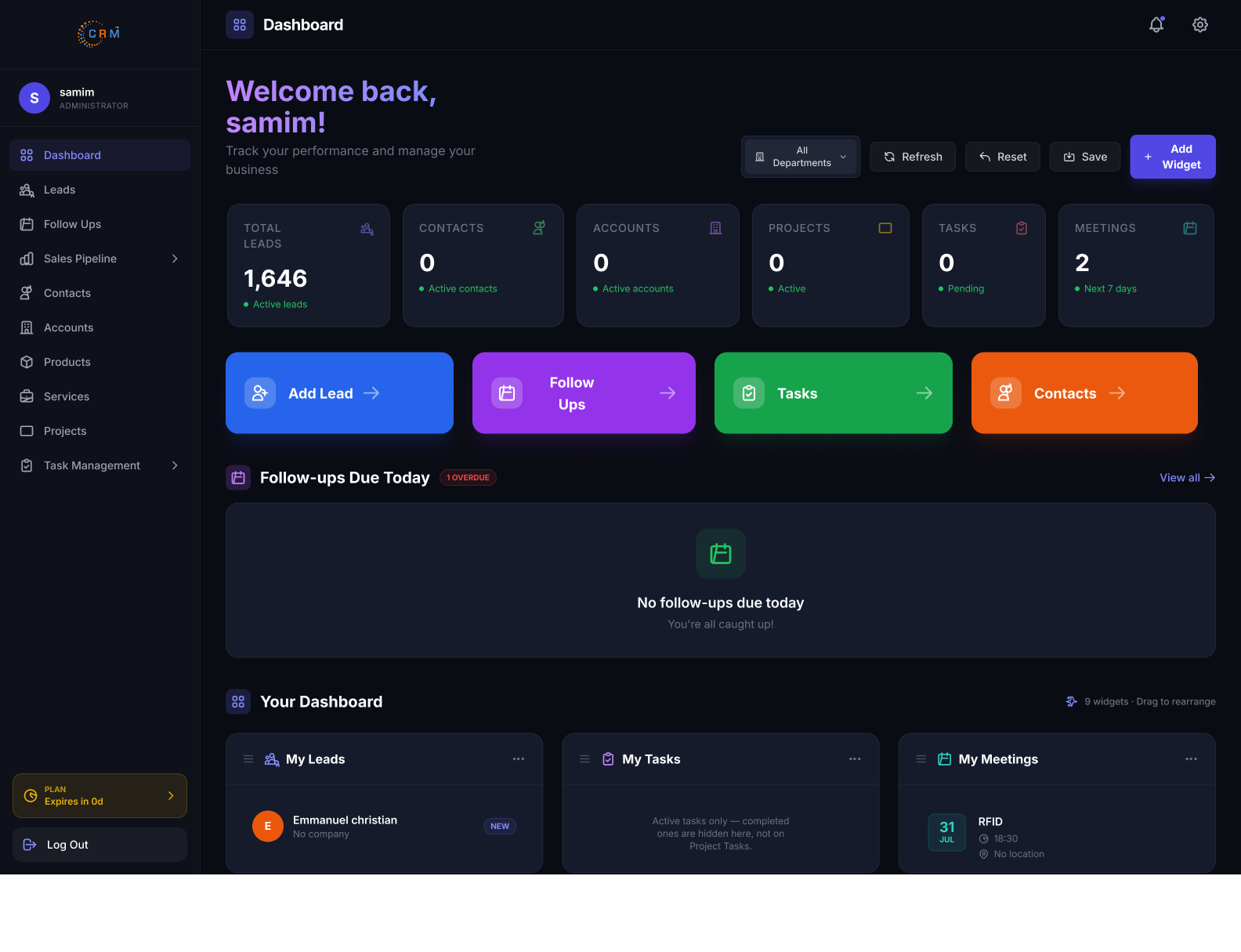
Task: Open the settings gear icon
Action: (1200, 25)
